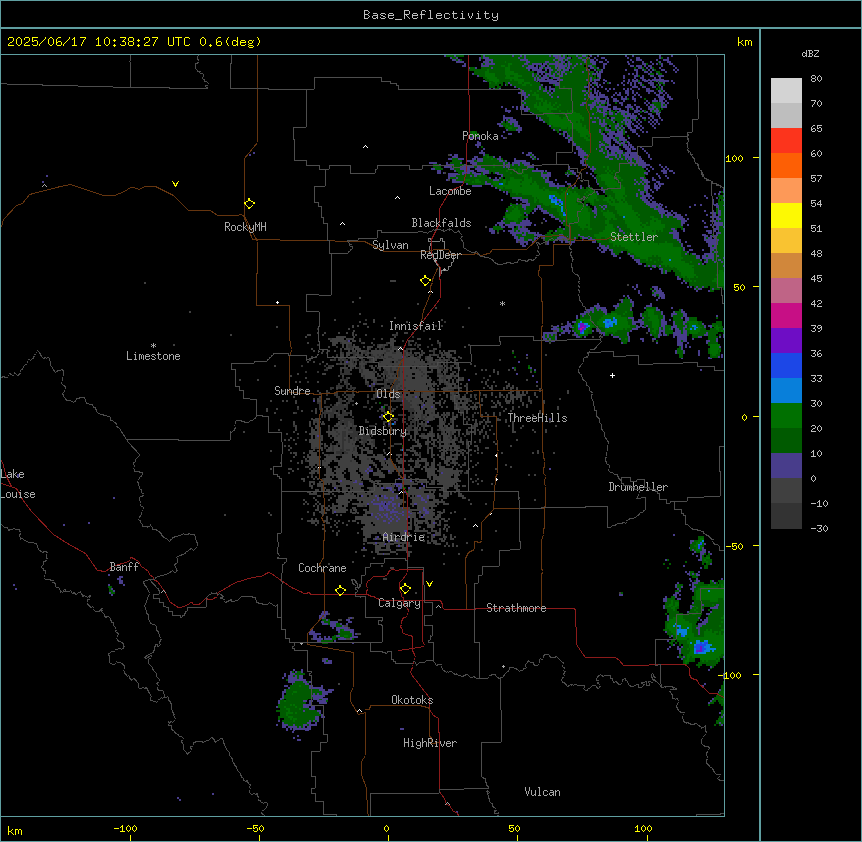The image size is (862, 842).
Task: Click the yellow diamond marker south of RedDeer
Action: pos(426,281)
